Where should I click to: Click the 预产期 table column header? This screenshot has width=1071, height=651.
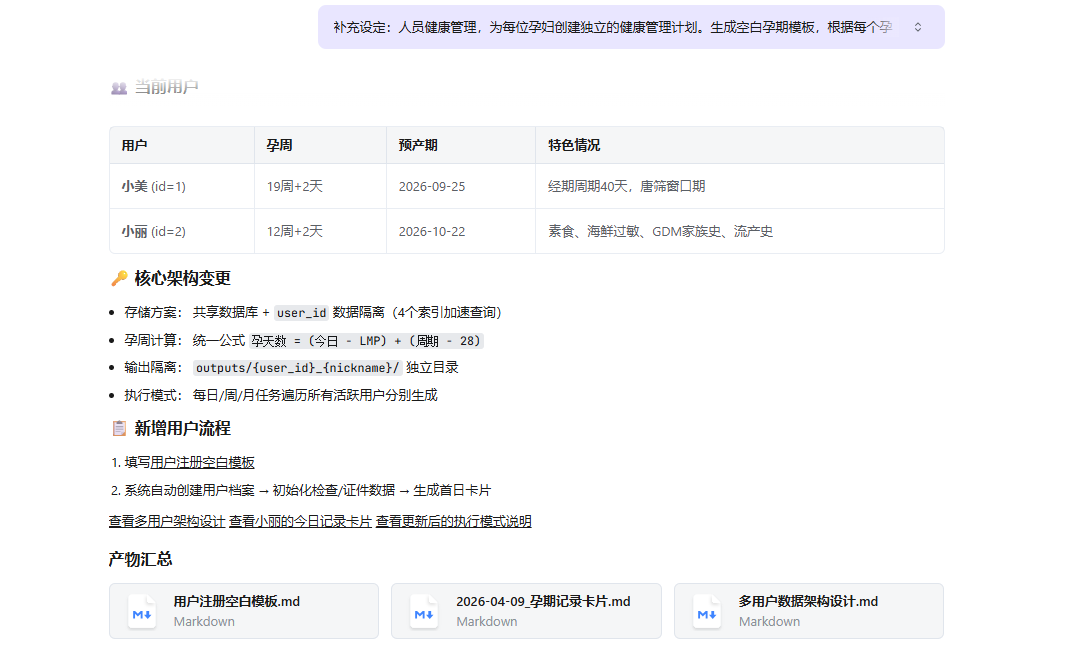(418, 145)
